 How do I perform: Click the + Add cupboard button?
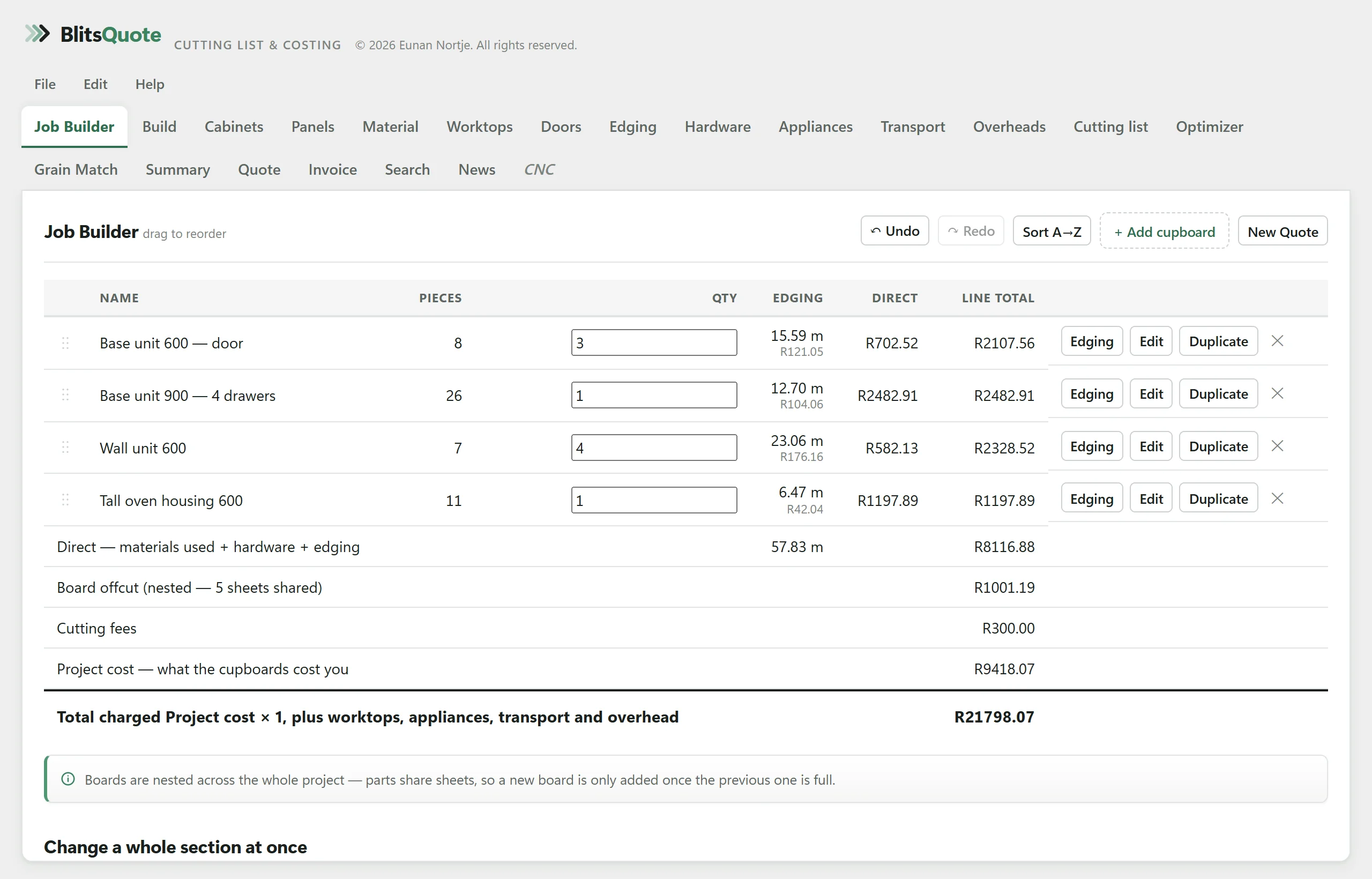coord(1164,230)
